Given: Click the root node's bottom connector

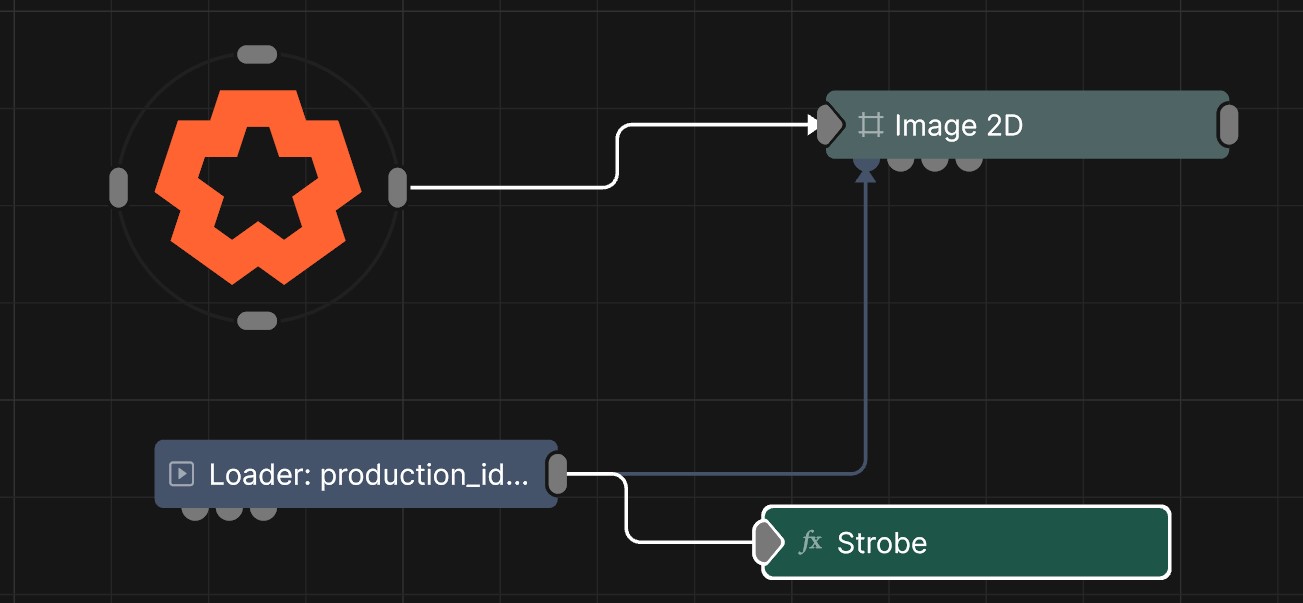Looking at the screenshot, I should point(257,321).
